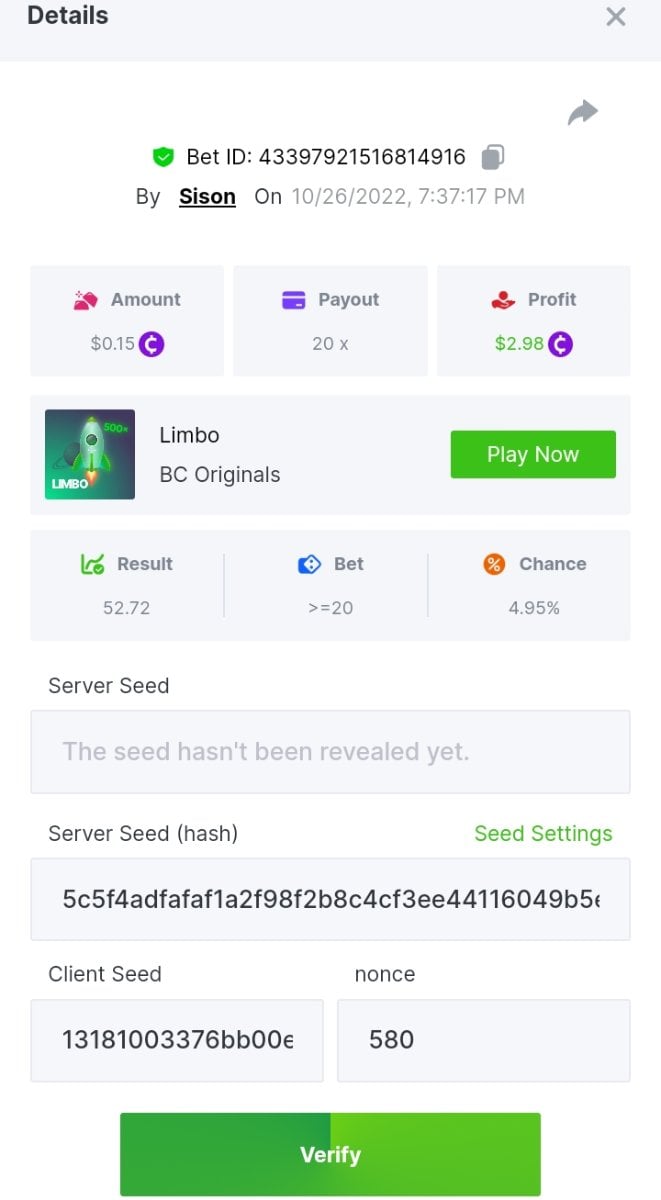The width and height of the screenshot is (661, 1200).
Task: Click the share arrow icon
Action: pos(582,113)
